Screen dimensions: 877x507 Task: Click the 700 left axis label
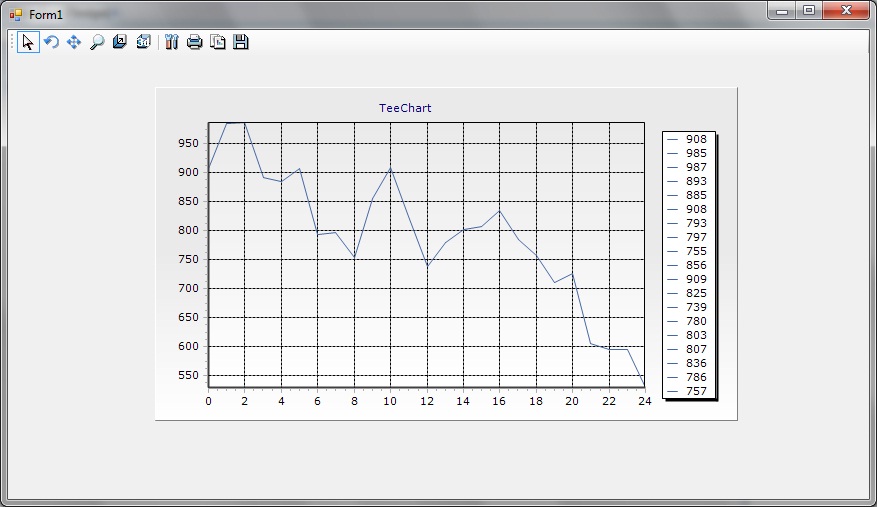point(188,288)
